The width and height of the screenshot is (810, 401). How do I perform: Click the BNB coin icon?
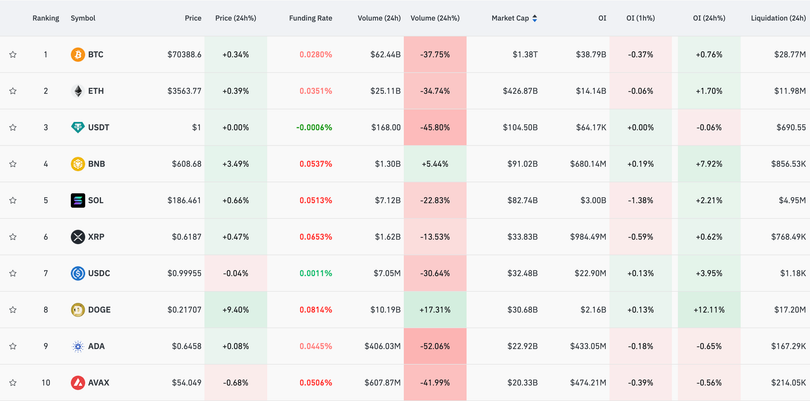(78, 164)
